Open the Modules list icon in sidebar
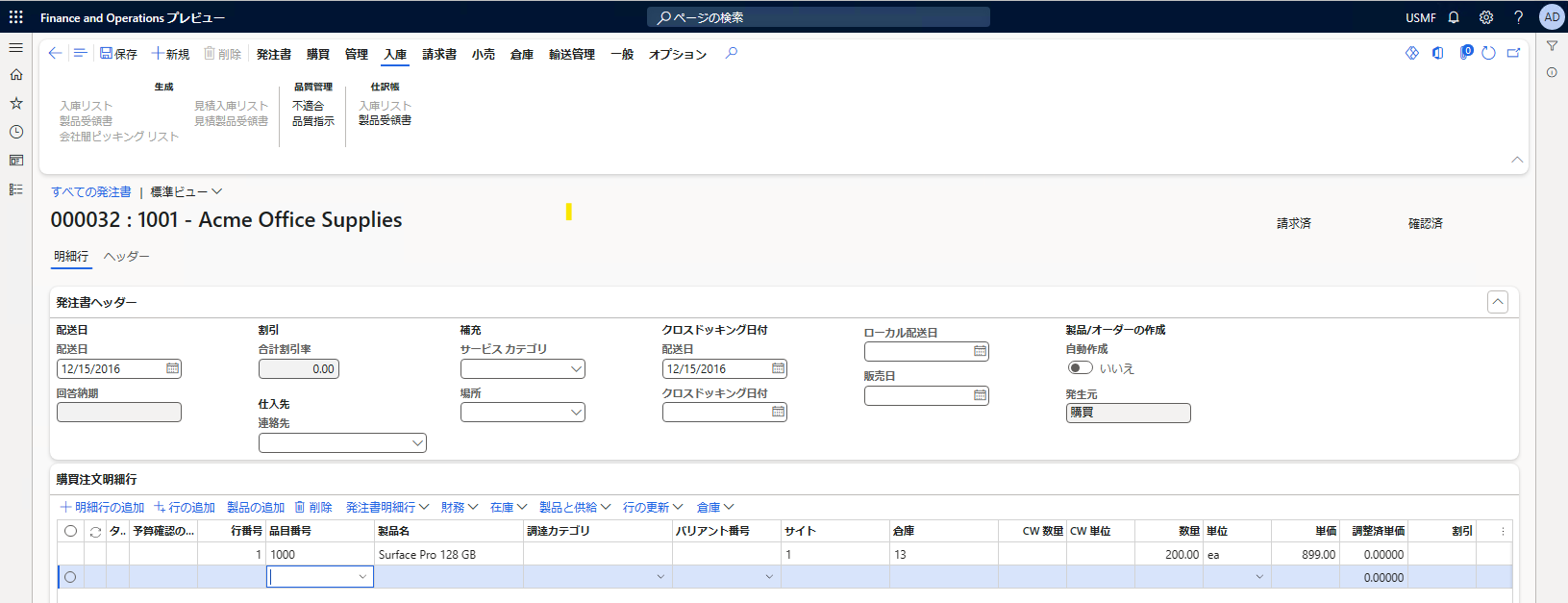Image resolution: width=1568 pixels, height=603 pixels. [x=16, y=189]
